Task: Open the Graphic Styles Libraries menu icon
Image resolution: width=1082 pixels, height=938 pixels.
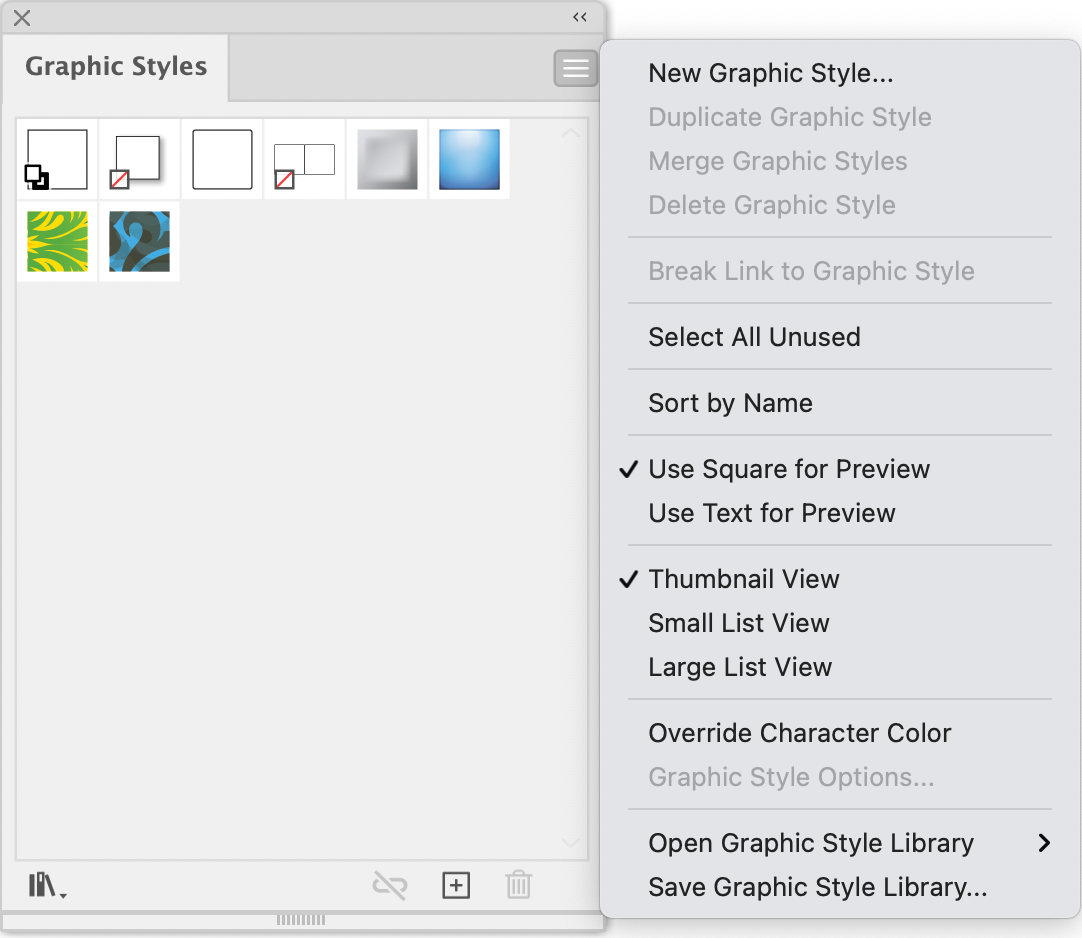Action: (47, 885)
